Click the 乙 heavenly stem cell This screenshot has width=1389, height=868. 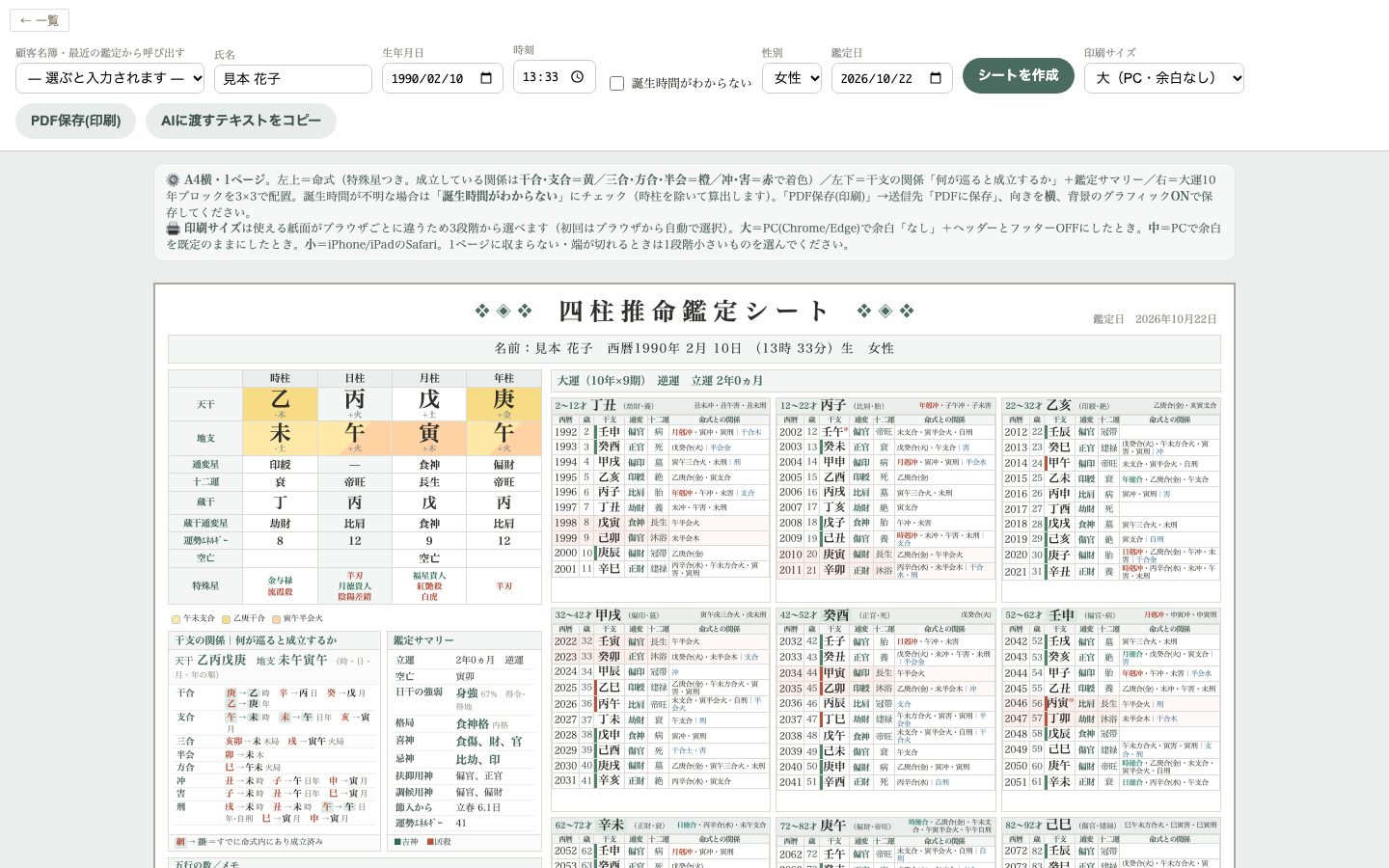tap(280, 404)
